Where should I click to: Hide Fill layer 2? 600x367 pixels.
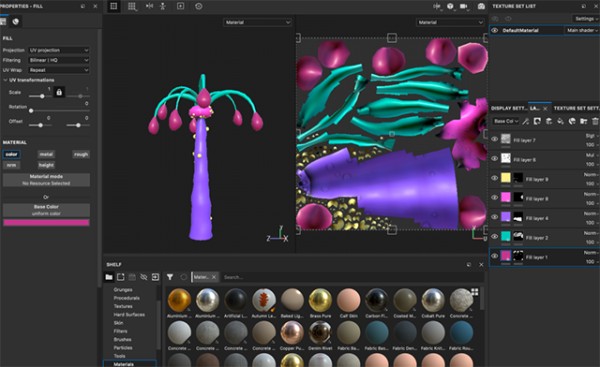click(x=494, y=237)
